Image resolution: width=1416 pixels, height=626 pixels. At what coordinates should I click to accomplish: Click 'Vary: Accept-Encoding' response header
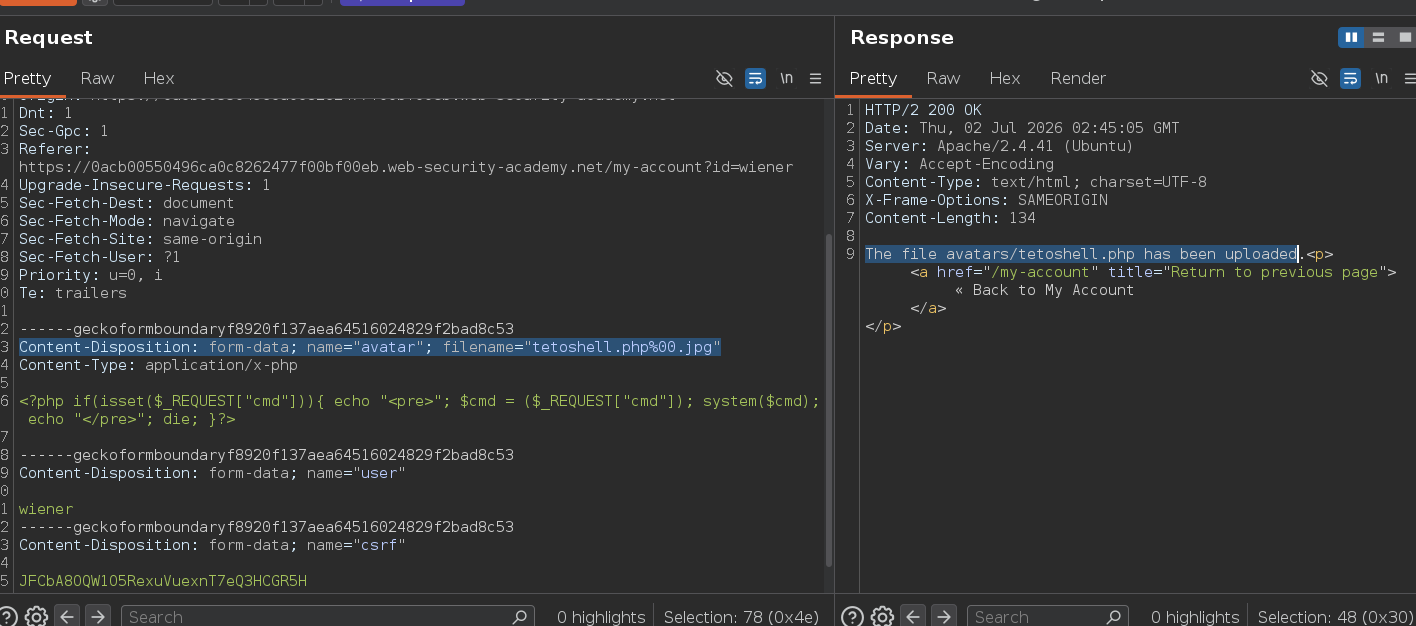(x=959, y=164)
